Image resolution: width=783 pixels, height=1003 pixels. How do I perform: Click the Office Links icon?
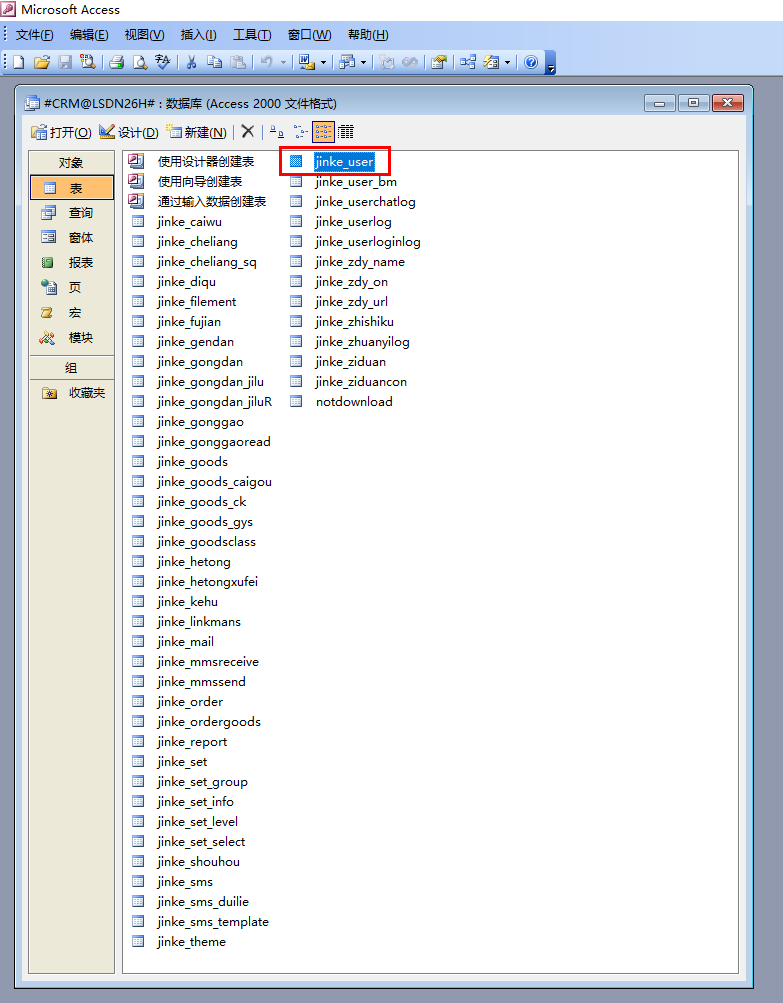coord(306,62)
